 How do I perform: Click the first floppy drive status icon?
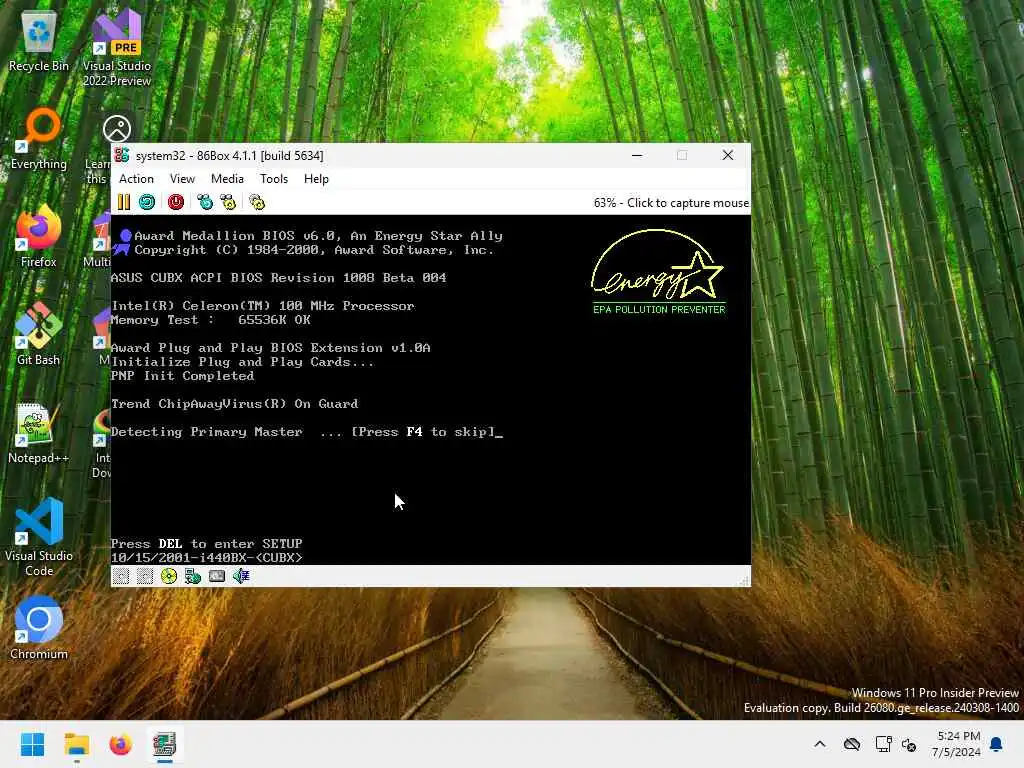(x=121, y=576)
